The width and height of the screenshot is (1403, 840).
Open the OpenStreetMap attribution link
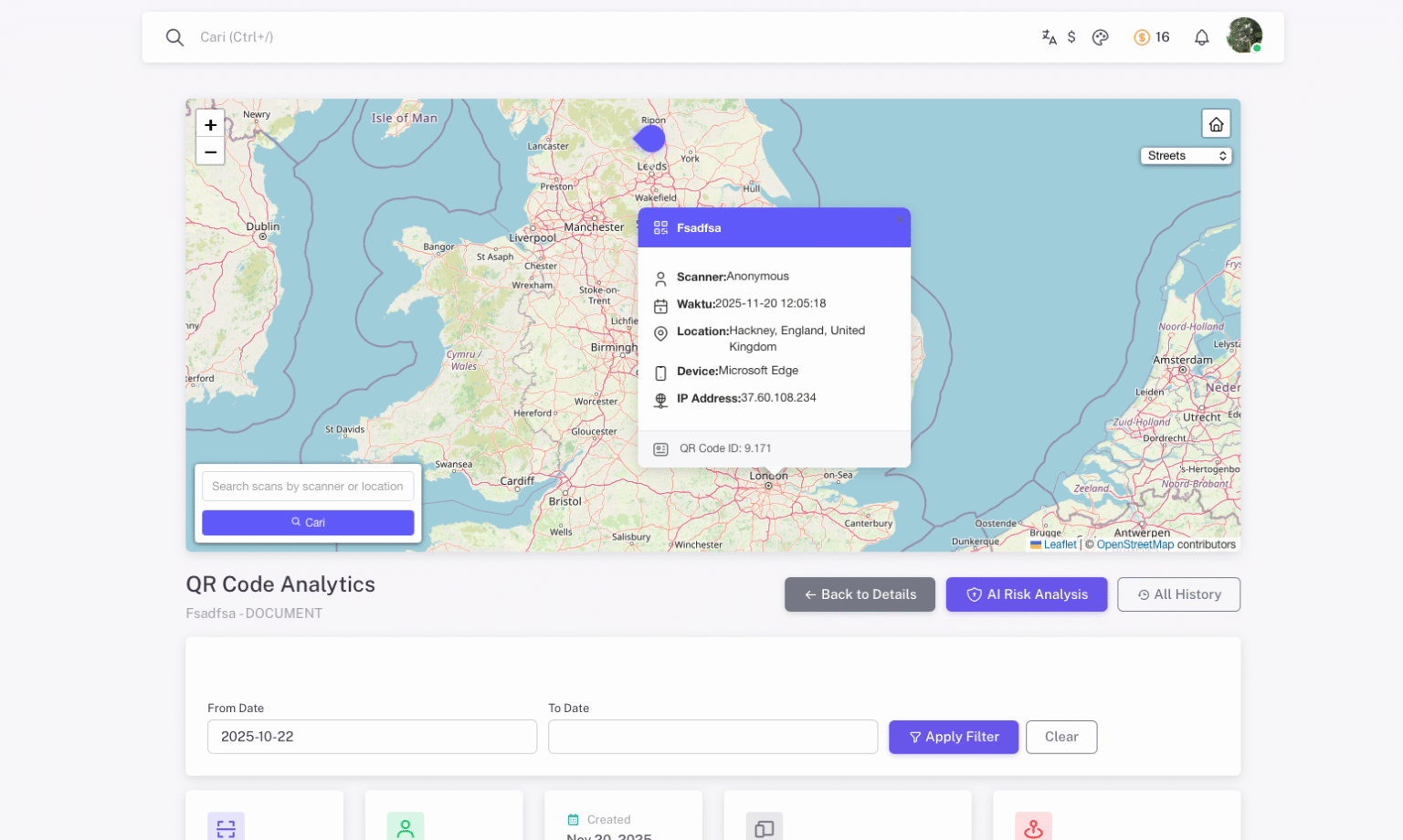coord(1134,544)
